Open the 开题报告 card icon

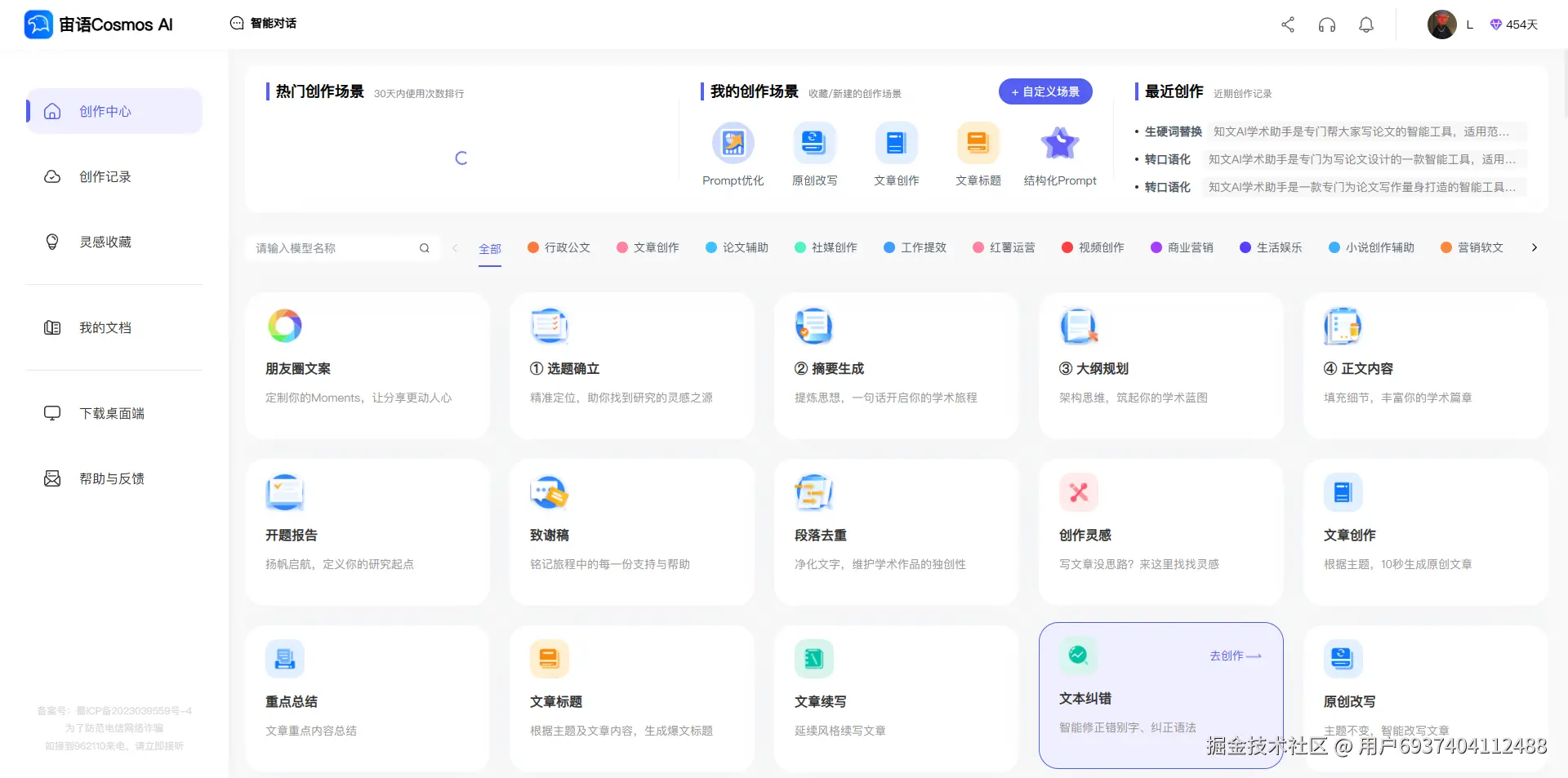tap(285, 492)
